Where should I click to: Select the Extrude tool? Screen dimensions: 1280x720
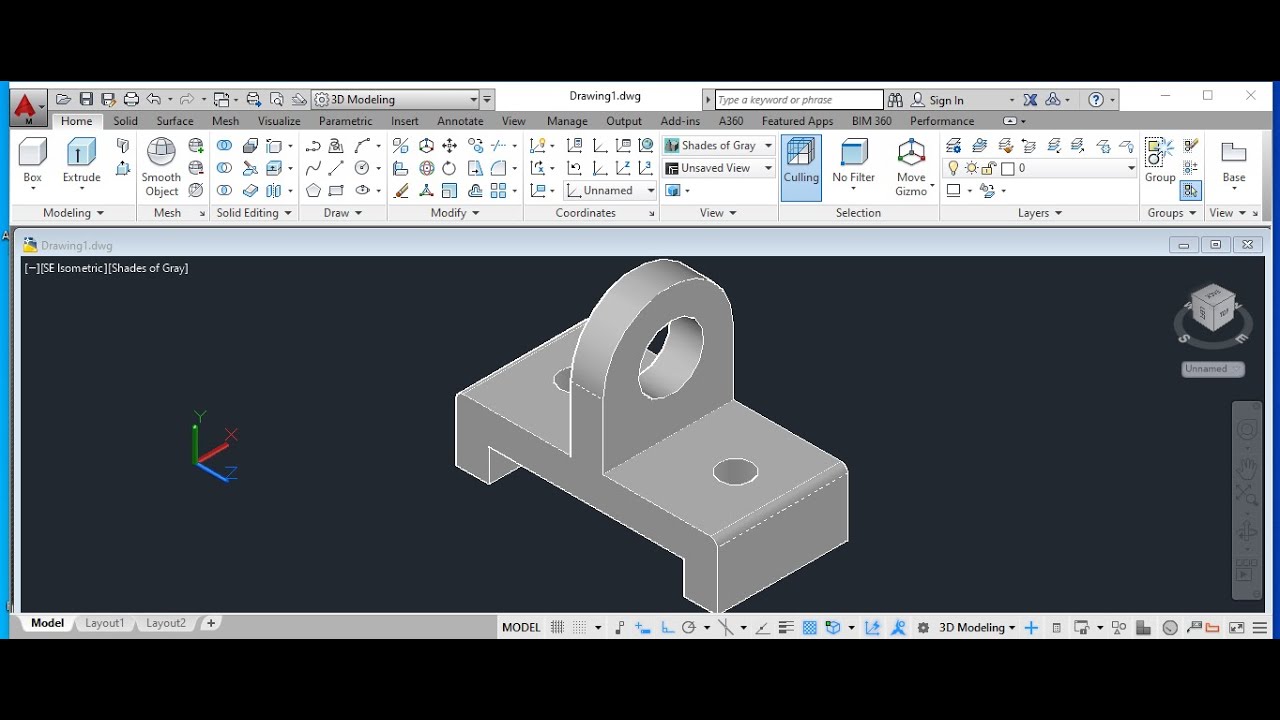[81, 160]
